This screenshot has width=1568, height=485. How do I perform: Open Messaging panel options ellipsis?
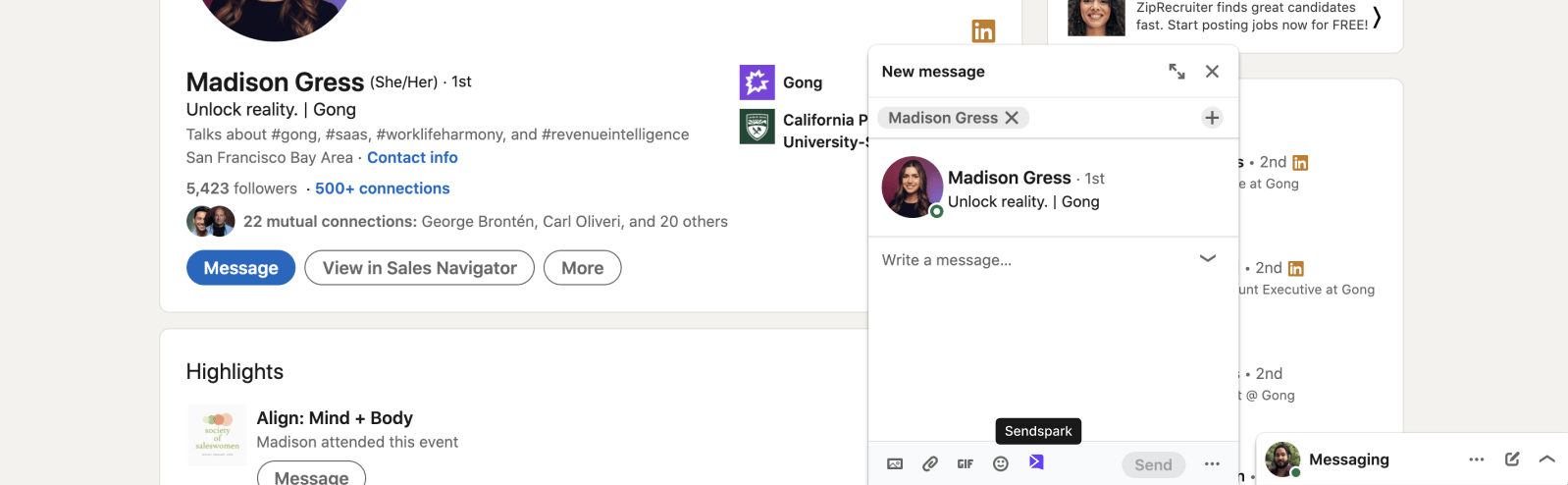pyautogui.click(x=1477, y=459)
